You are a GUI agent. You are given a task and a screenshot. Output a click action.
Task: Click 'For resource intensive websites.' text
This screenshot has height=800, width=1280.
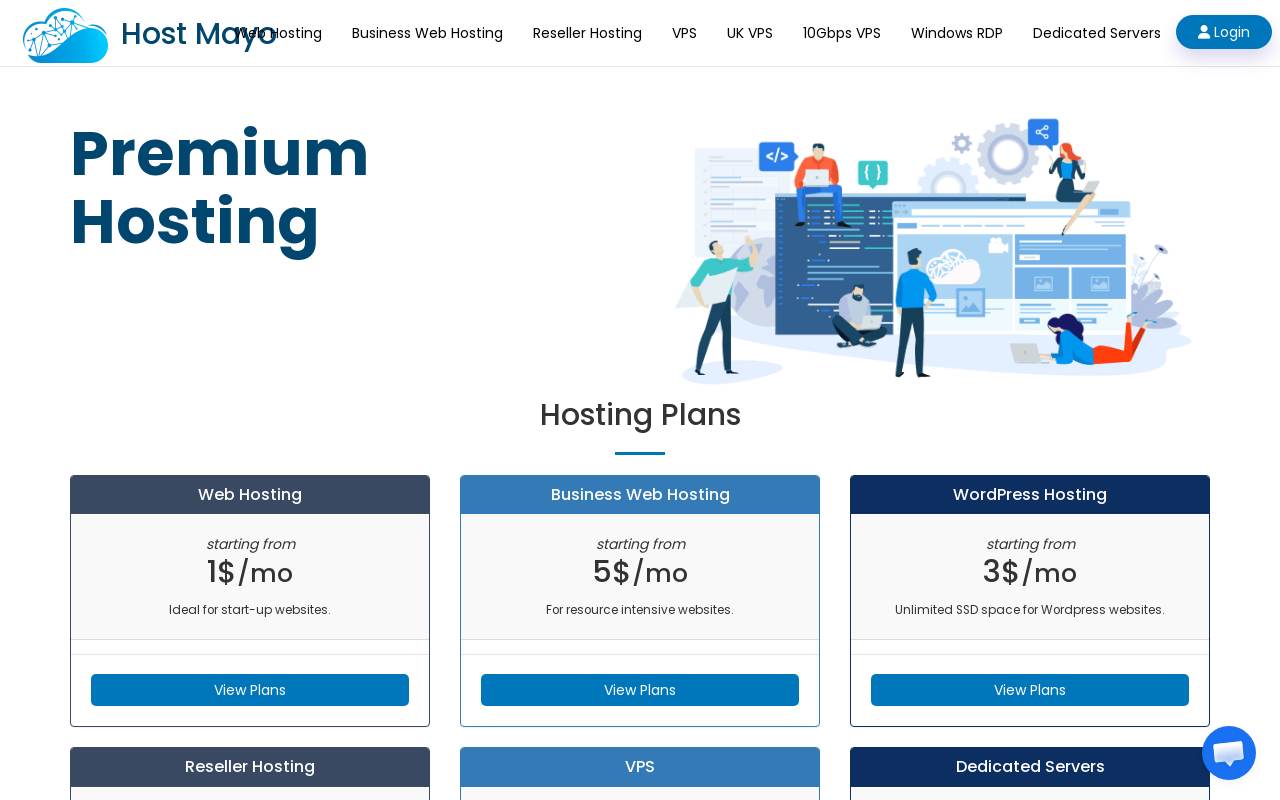pos(640,610)
